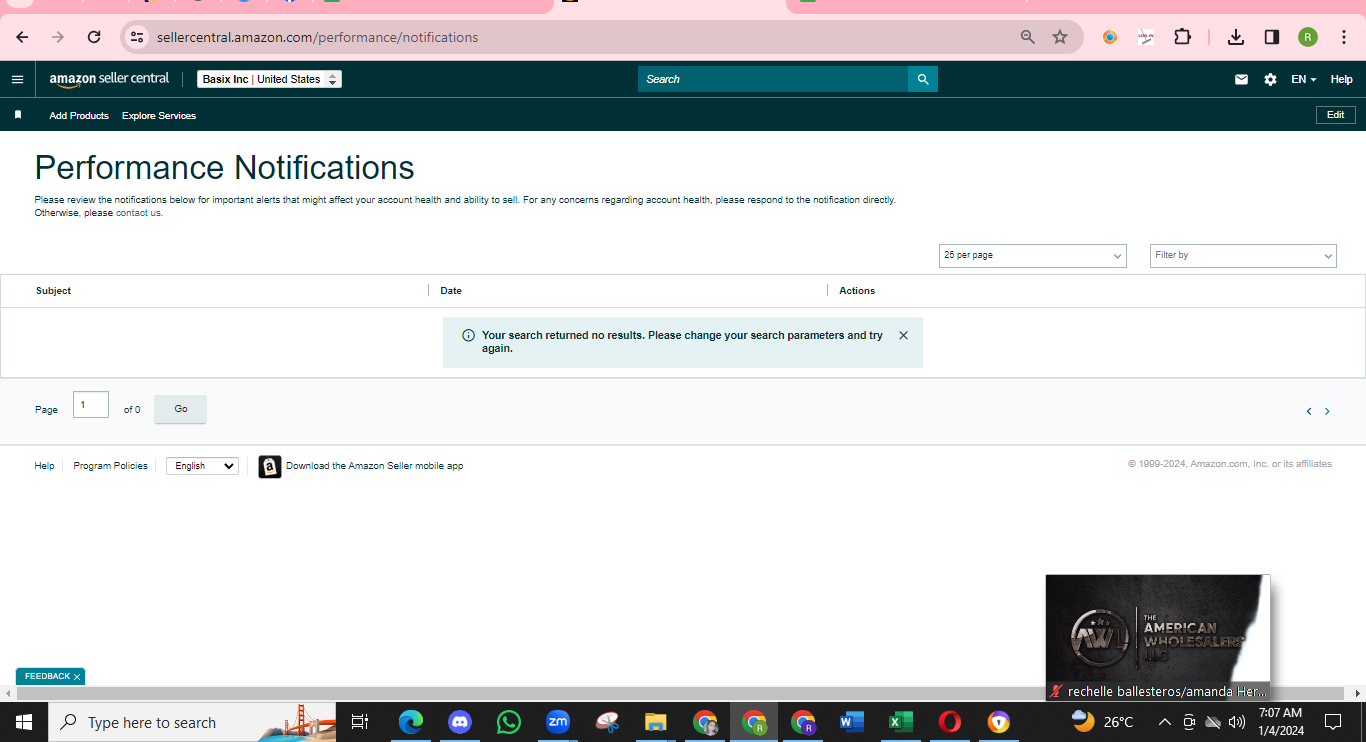Click the Go button for page navigation
Image resolution: width=1366 pixels, height=742 pixels.
[x=180, y=409]
